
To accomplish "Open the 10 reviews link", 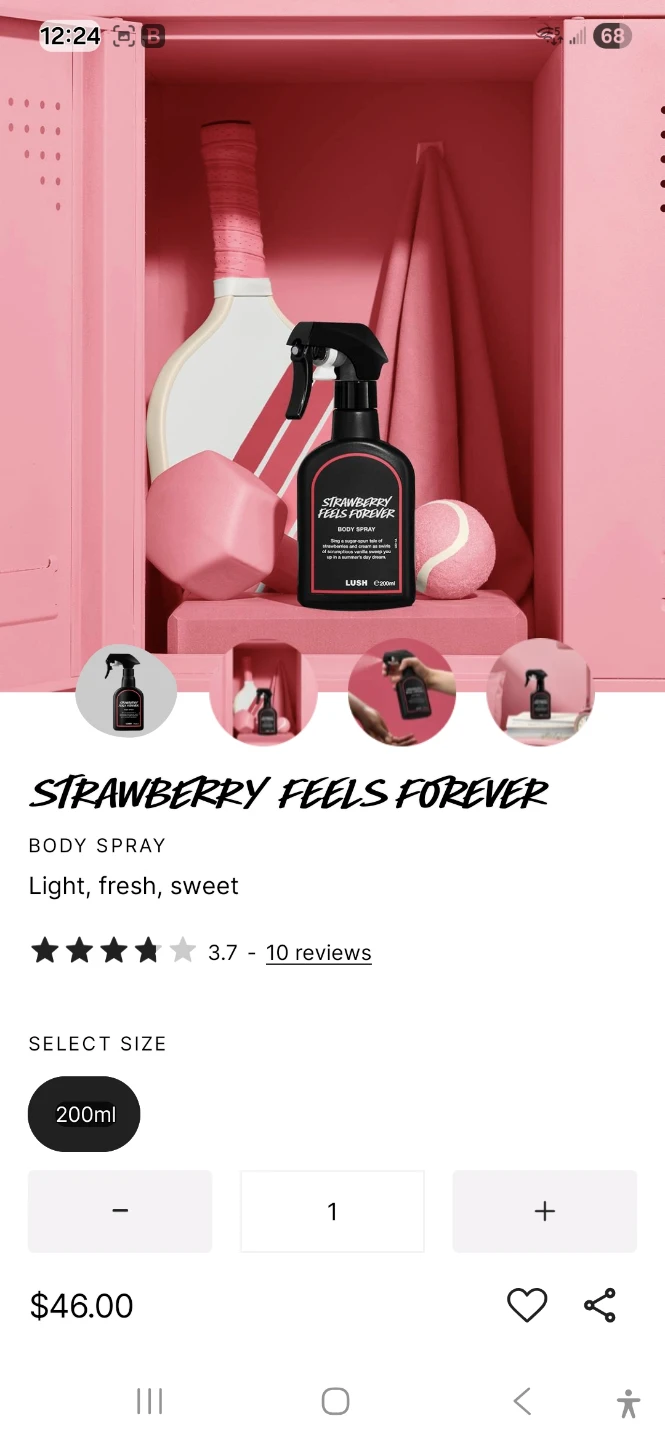I will click(x=318, y=953).
